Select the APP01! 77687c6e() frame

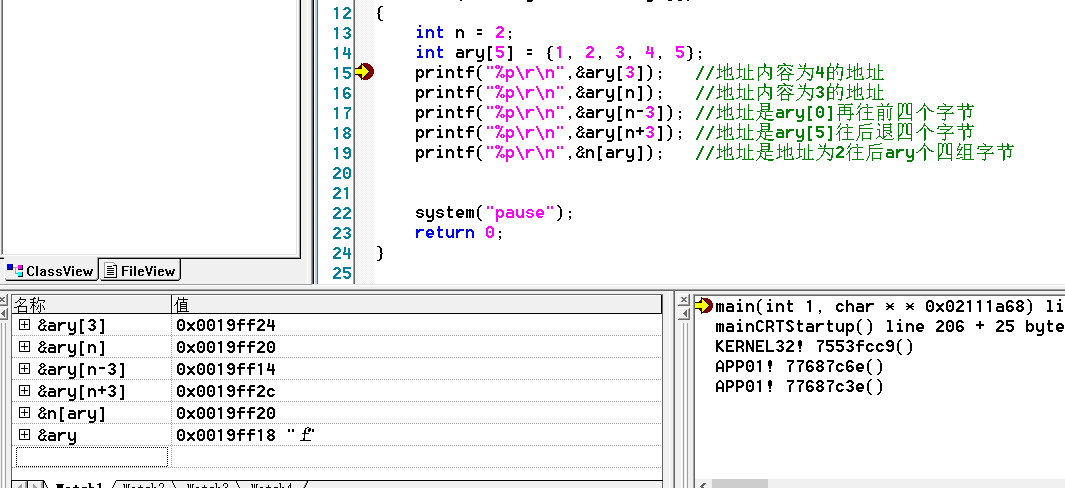pos(799,366)
